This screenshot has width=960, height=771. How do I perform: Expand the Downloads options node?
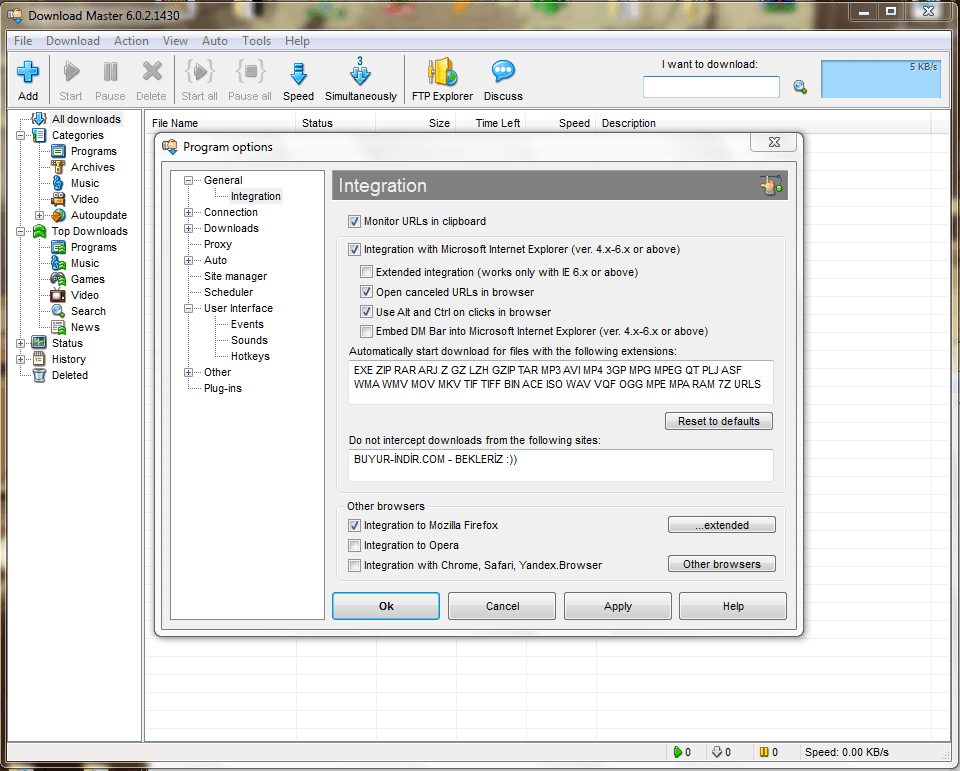pos(189,228)
